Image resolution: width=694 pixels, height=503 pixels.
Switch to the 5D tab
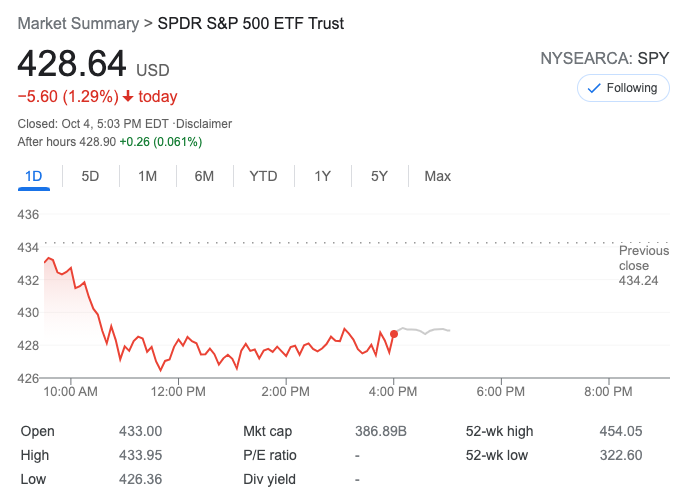(x=90, y=177)
